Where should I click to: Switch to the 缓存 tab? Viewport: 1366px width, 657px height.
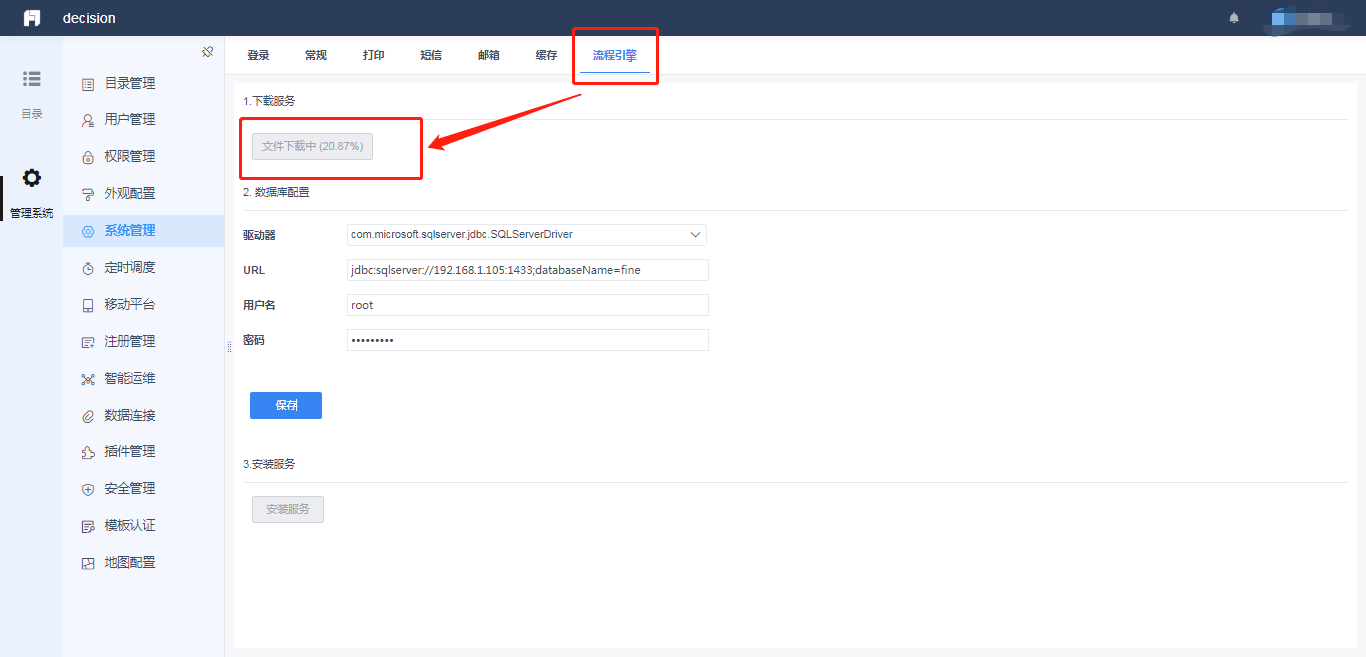tap(546, 55)
